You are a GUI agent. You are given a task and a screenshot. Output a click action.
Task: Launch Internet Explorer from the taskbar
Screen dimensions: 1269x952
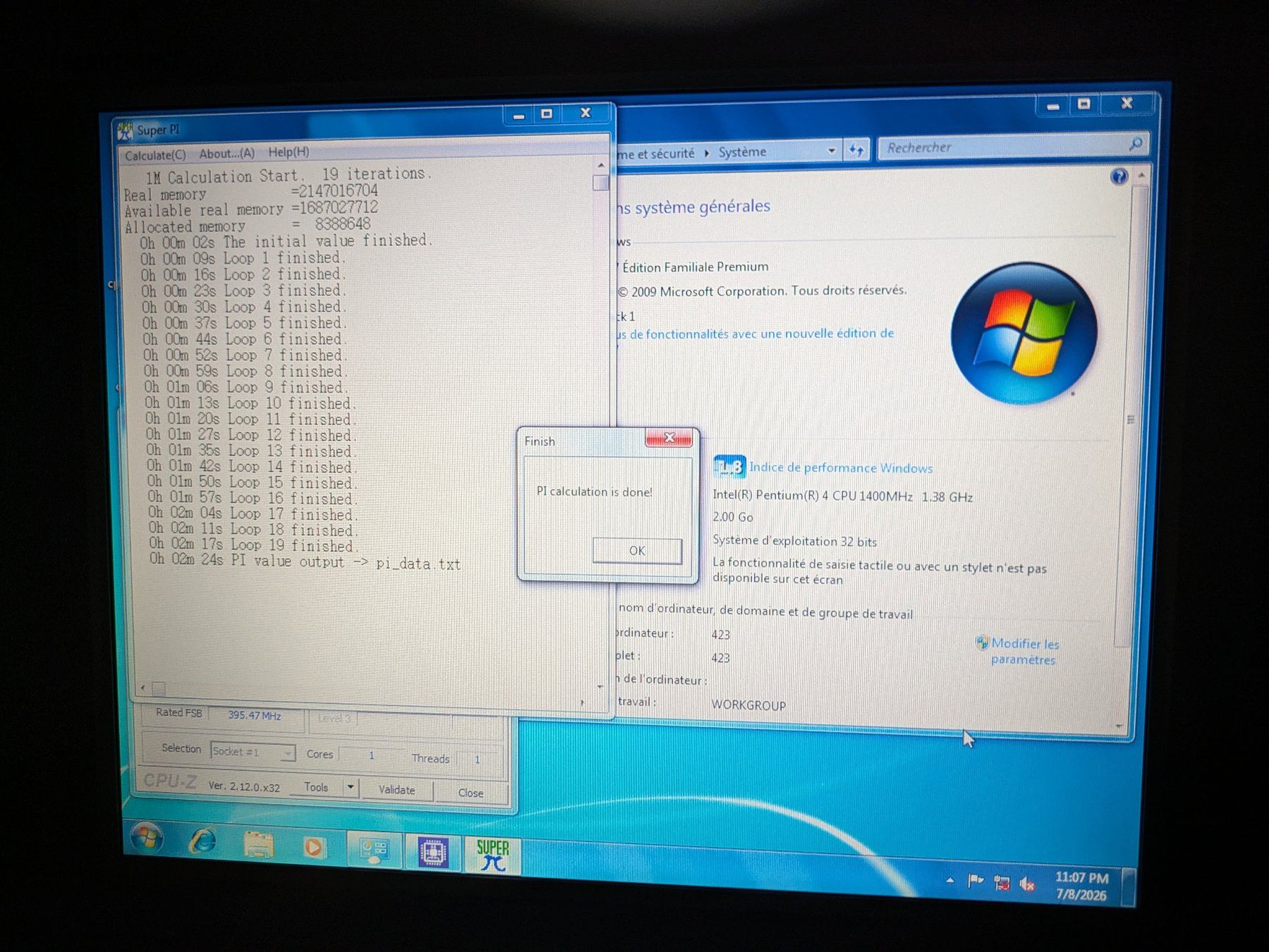(x=203, y=841)
